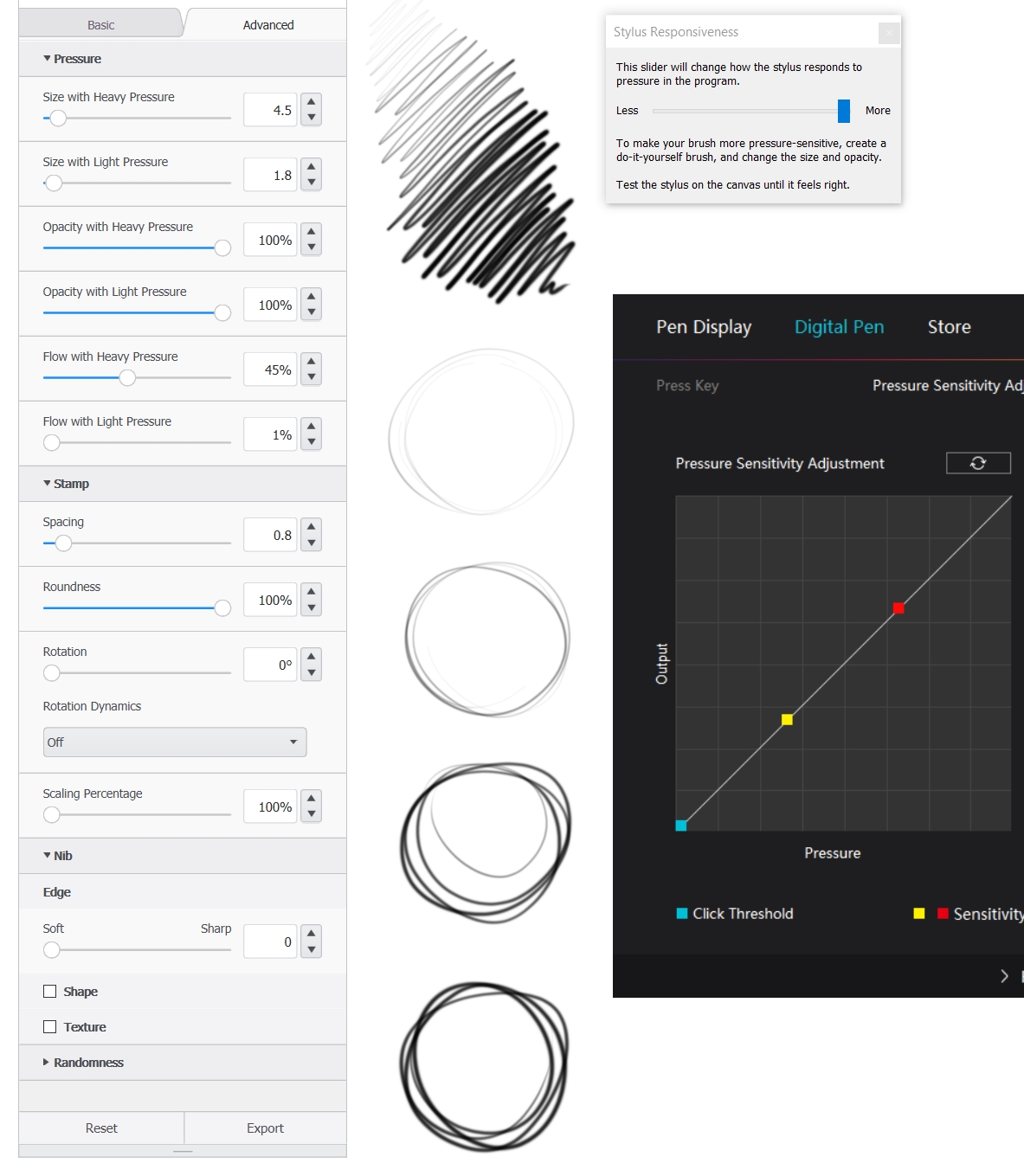The image size is (1024, 1176).
Task: Open the Rotation Dynamics dropdown
Action: [175, 742]
